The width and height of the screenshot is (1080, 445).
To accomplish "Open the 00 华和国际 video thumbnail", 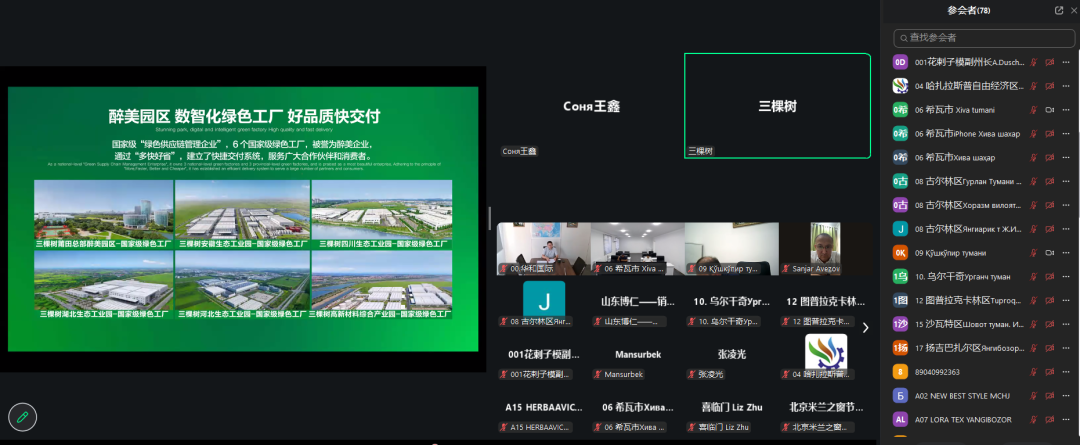I will pos(543,249).
